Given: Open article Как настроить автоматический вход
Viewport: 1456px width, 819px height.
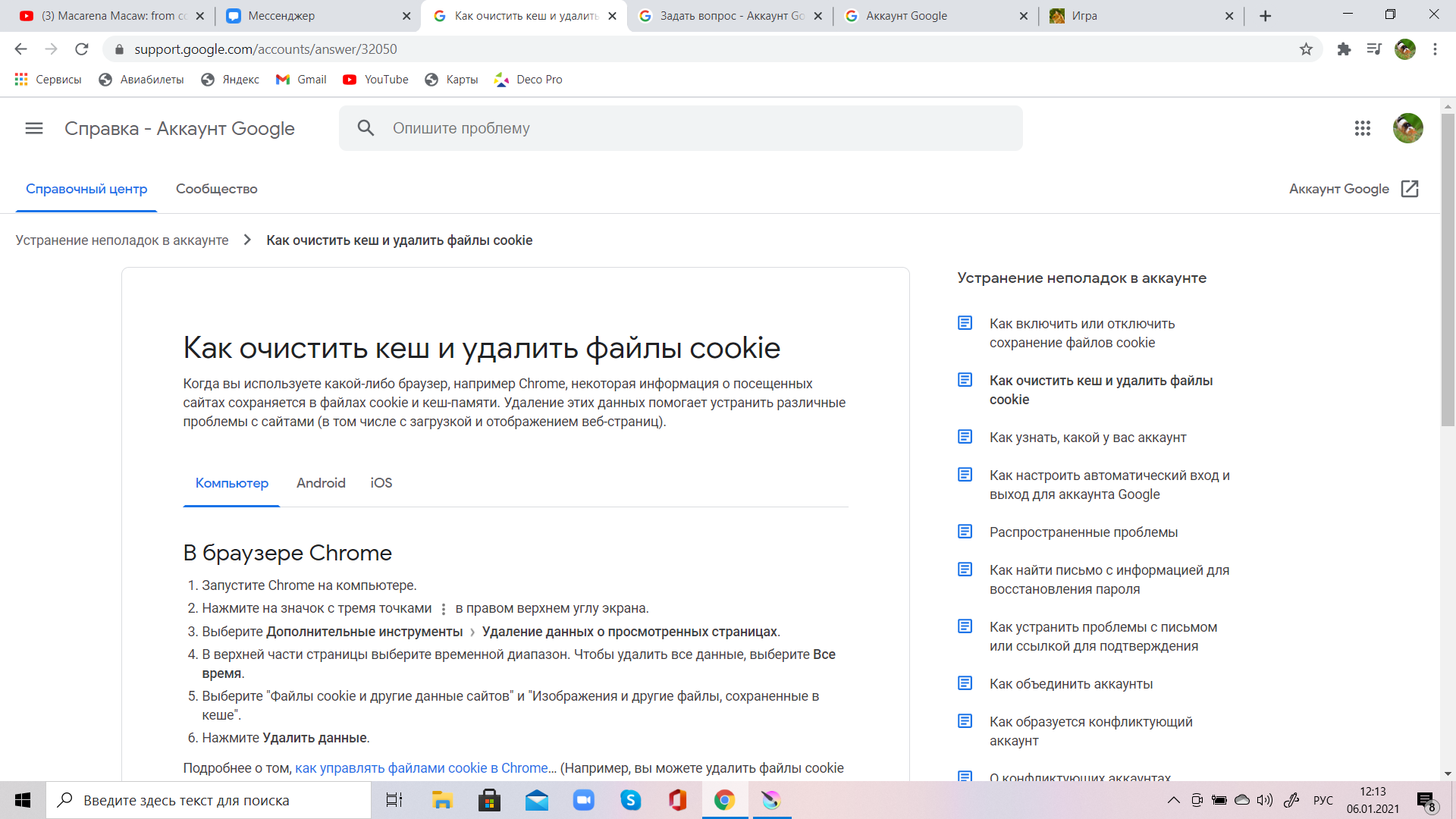Looking at the screenshot, I should (x=1109, y=485).
